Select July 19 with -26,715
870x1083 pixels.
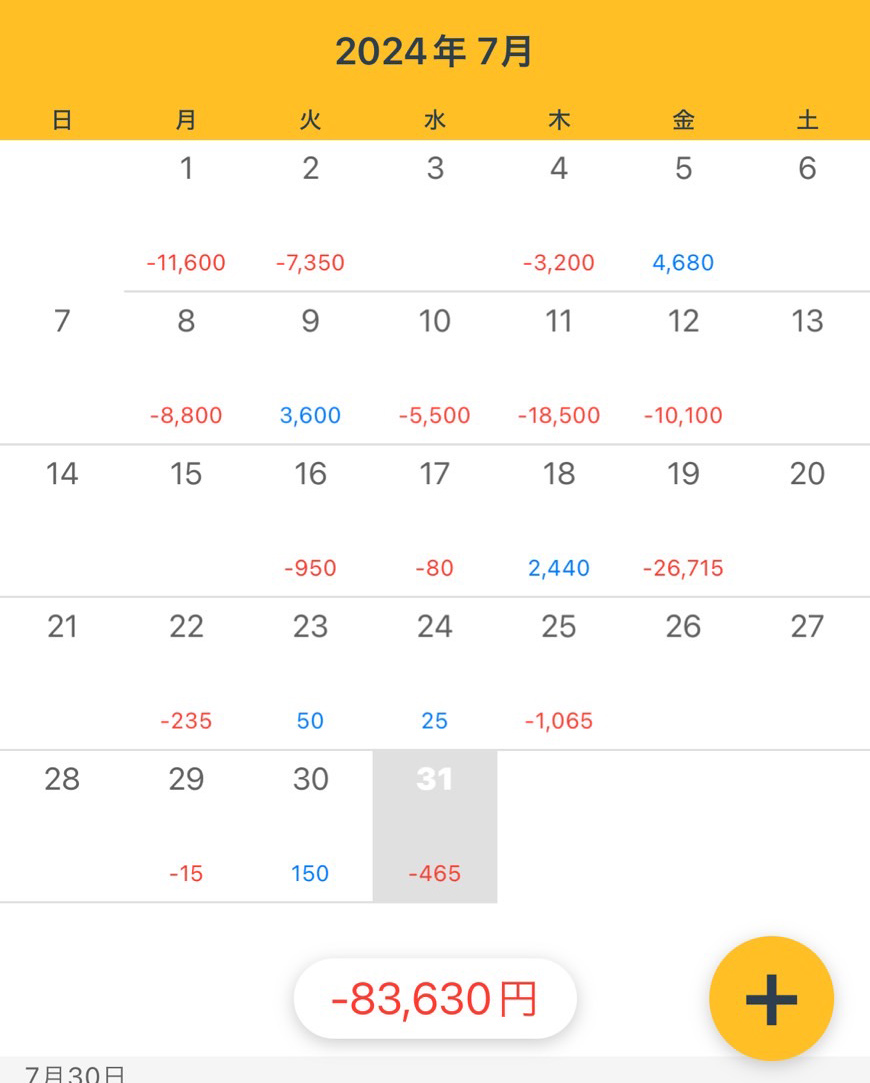(683, 521)
